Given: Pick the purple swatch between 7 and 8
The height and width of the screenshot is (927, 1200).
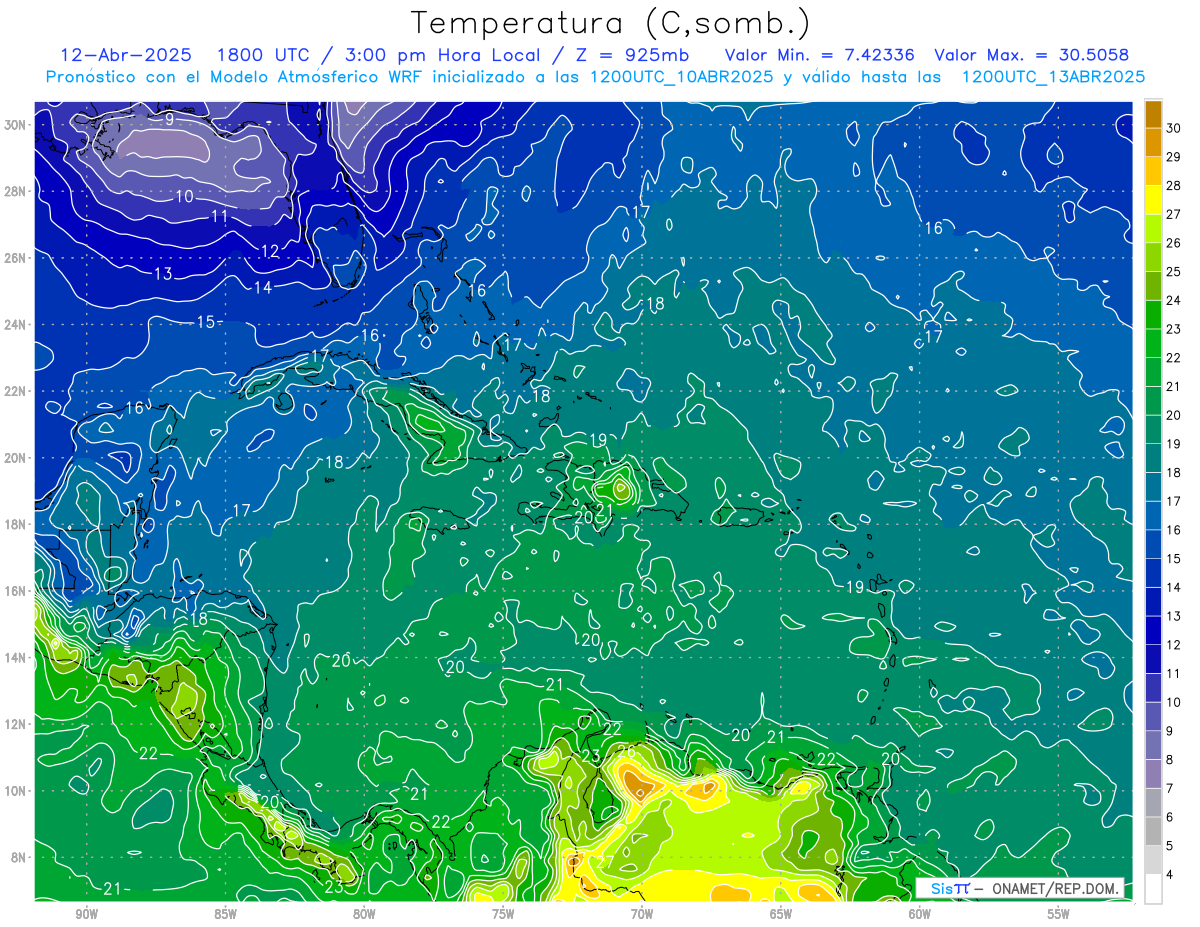Looking at the screenshot, I should tap(1153, 773).
